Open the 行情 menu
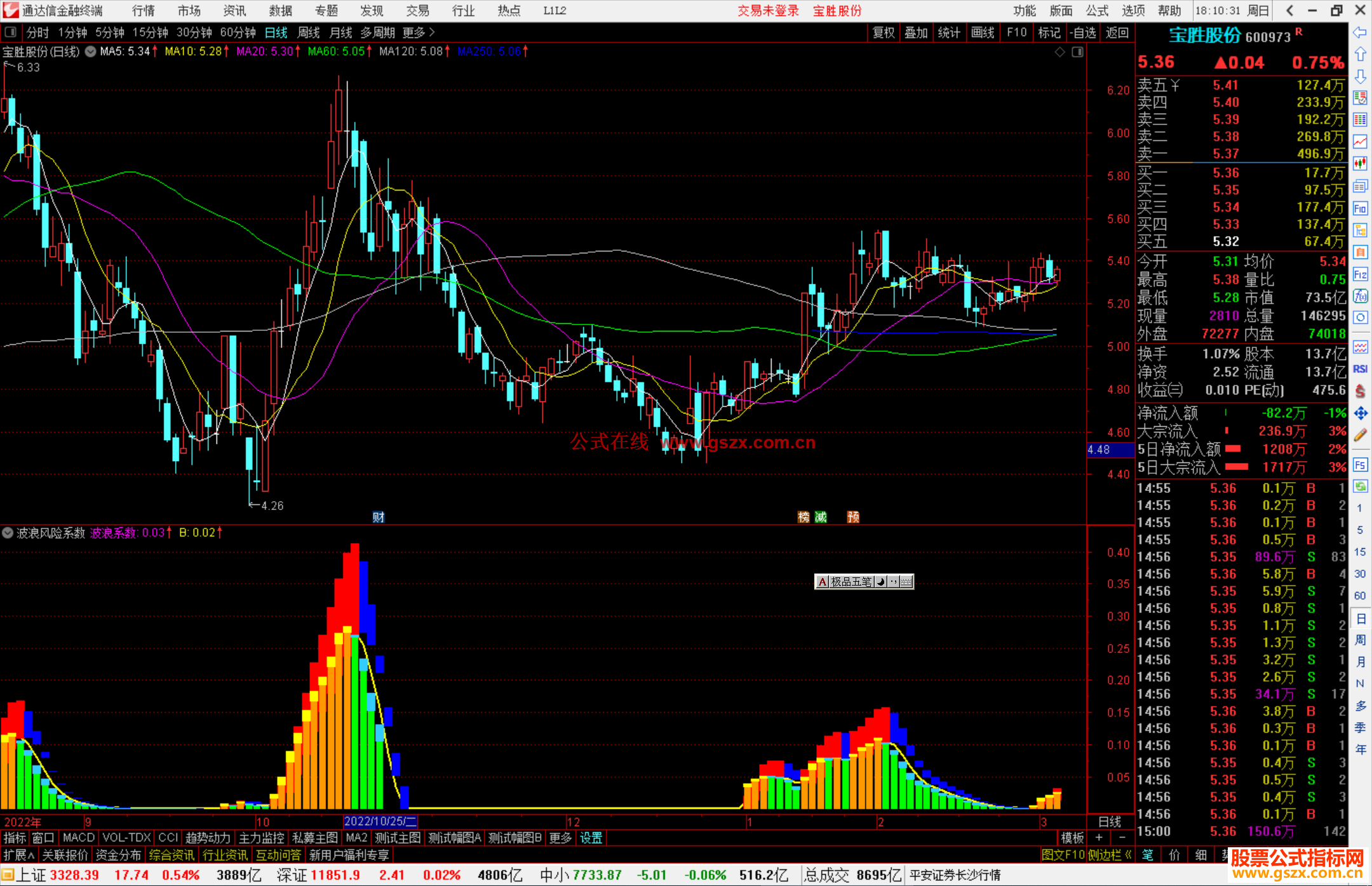Image resolution: width=1372 pixels, height=886 pixels. click(144, 11)
